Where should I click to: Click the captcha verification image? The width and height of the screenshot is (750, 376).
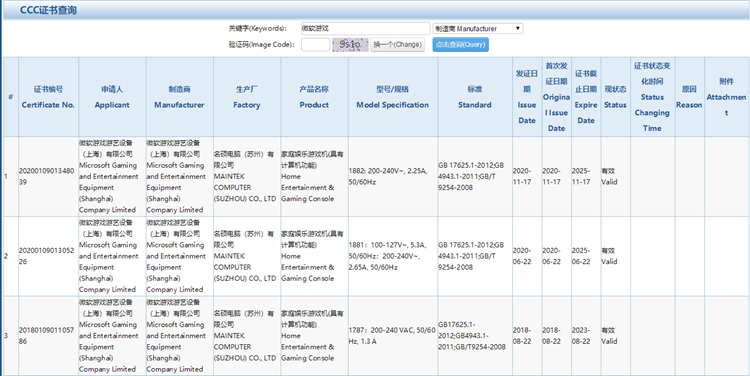[350, 44]
